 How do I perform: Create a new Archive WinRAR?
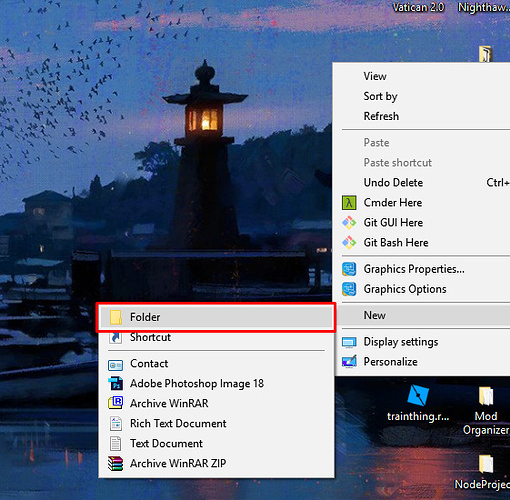tap(216, 403)
